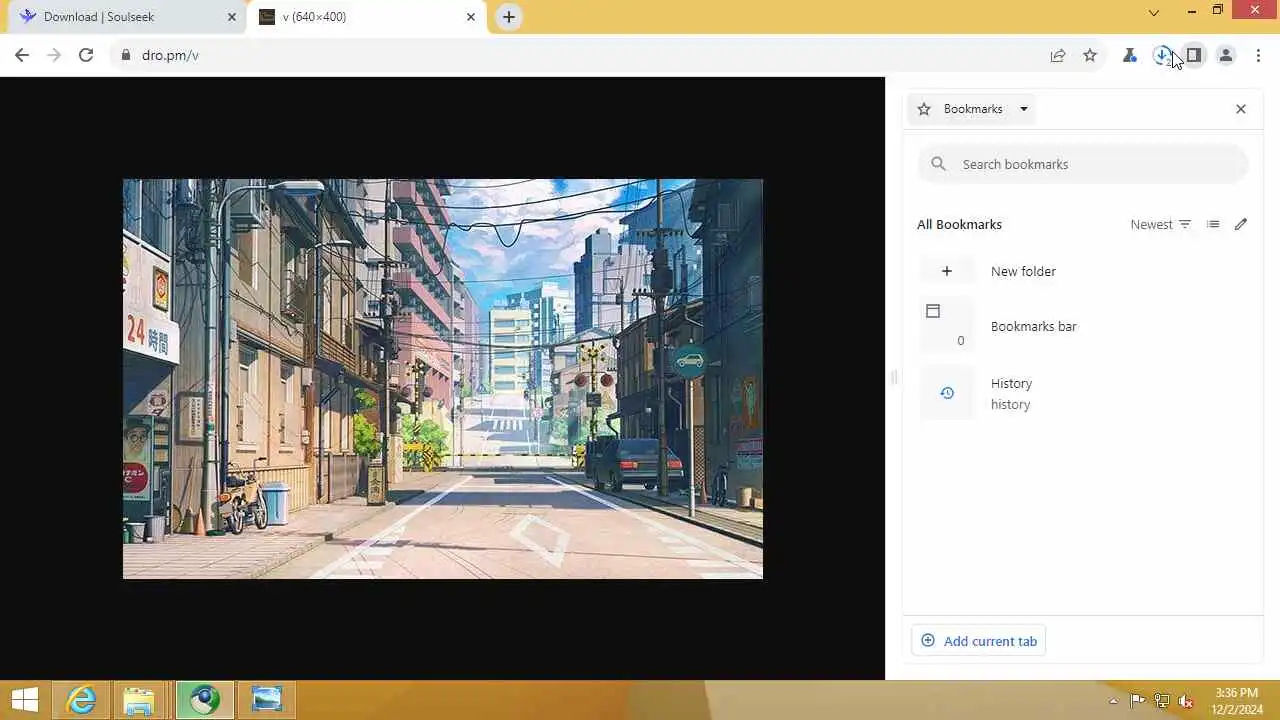Open the profile avatar menu
The height and width of the screenshot is (720, 1280).
point(1226,55)
